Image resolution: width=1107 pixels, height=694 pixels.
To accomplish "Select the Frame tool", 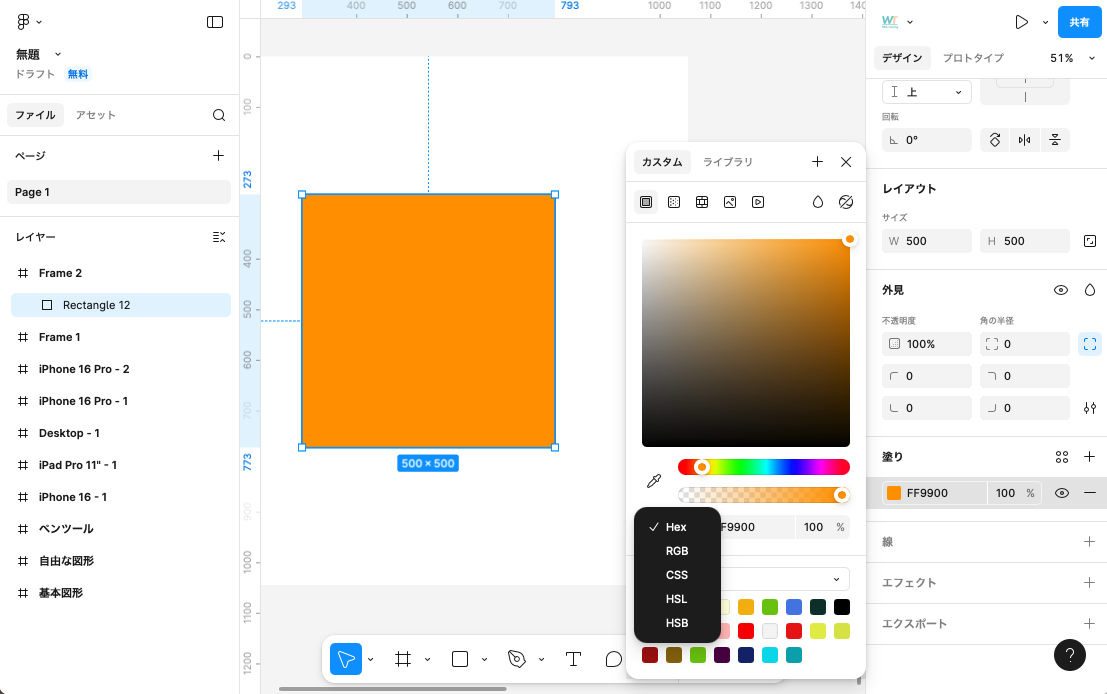I will tap(404, 658).
